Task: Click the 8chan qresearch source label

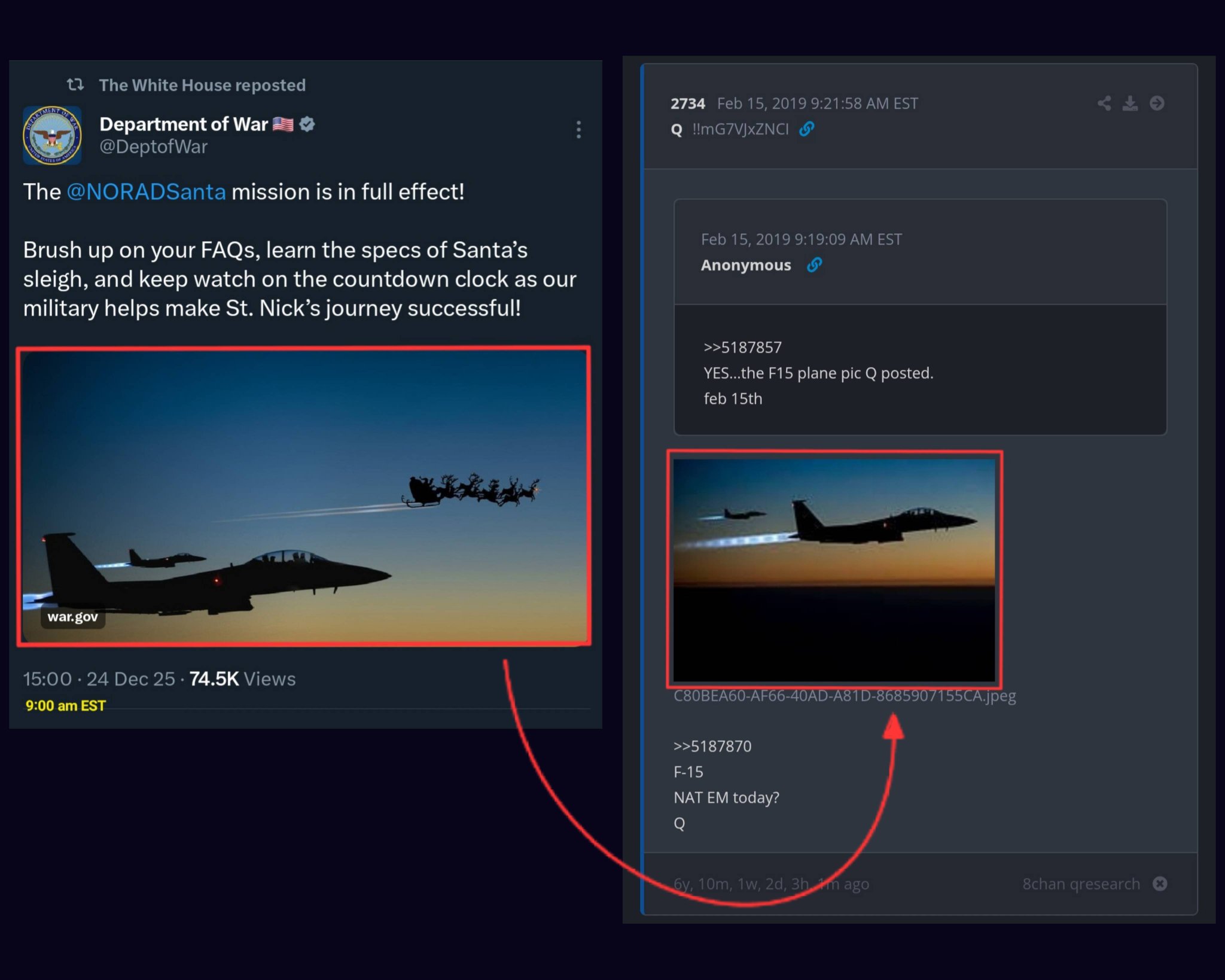Action: pyautogui.click(x=1081, y=884)
